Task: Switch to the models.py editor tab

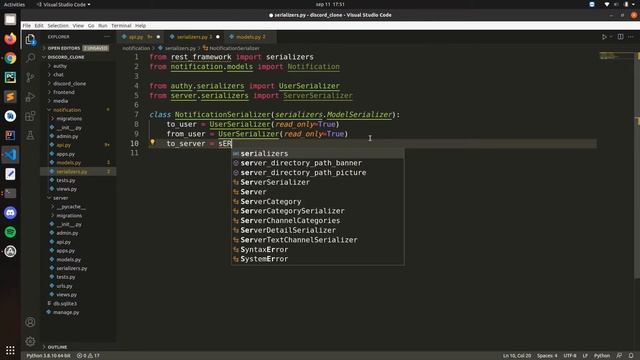Action: click(250, 37)
